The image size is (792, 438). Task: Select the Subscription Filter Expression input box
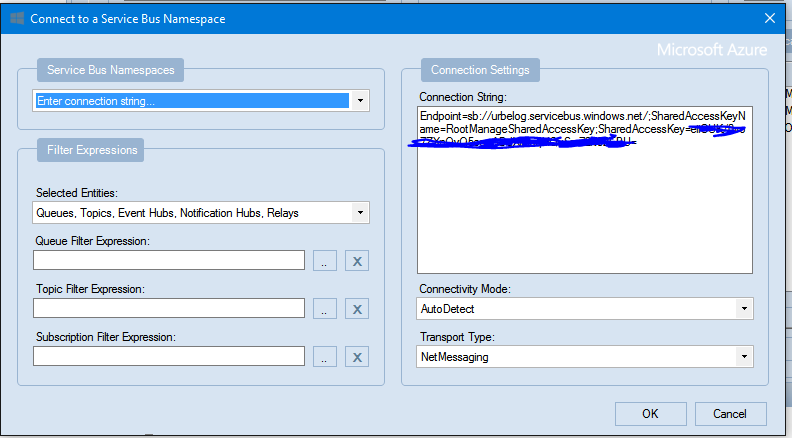coord(168,356)
